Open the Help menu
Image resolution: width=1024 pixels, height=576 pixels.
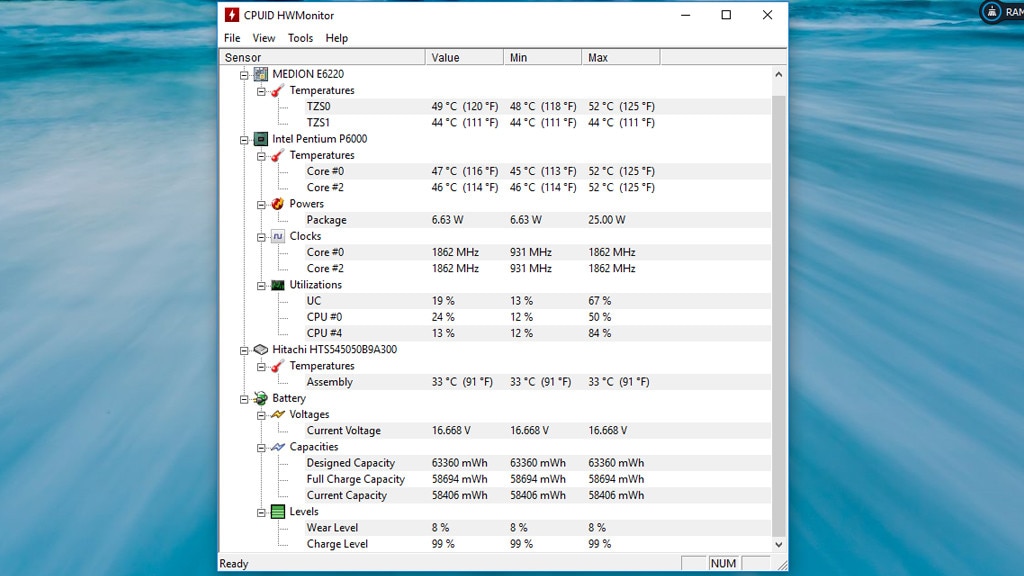tap(337, 38)
